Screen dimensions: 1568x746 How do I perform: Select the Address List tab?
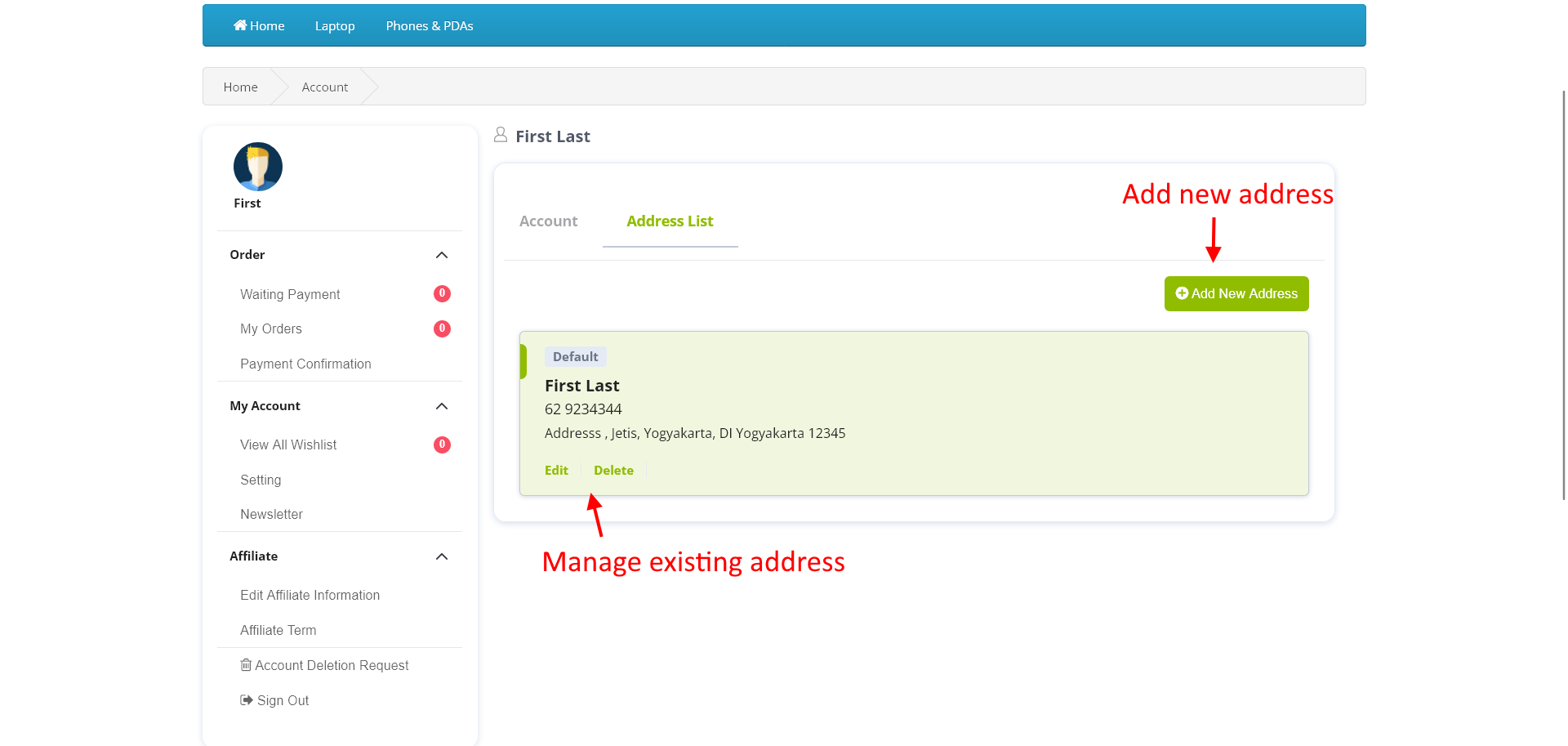(670, 221)
